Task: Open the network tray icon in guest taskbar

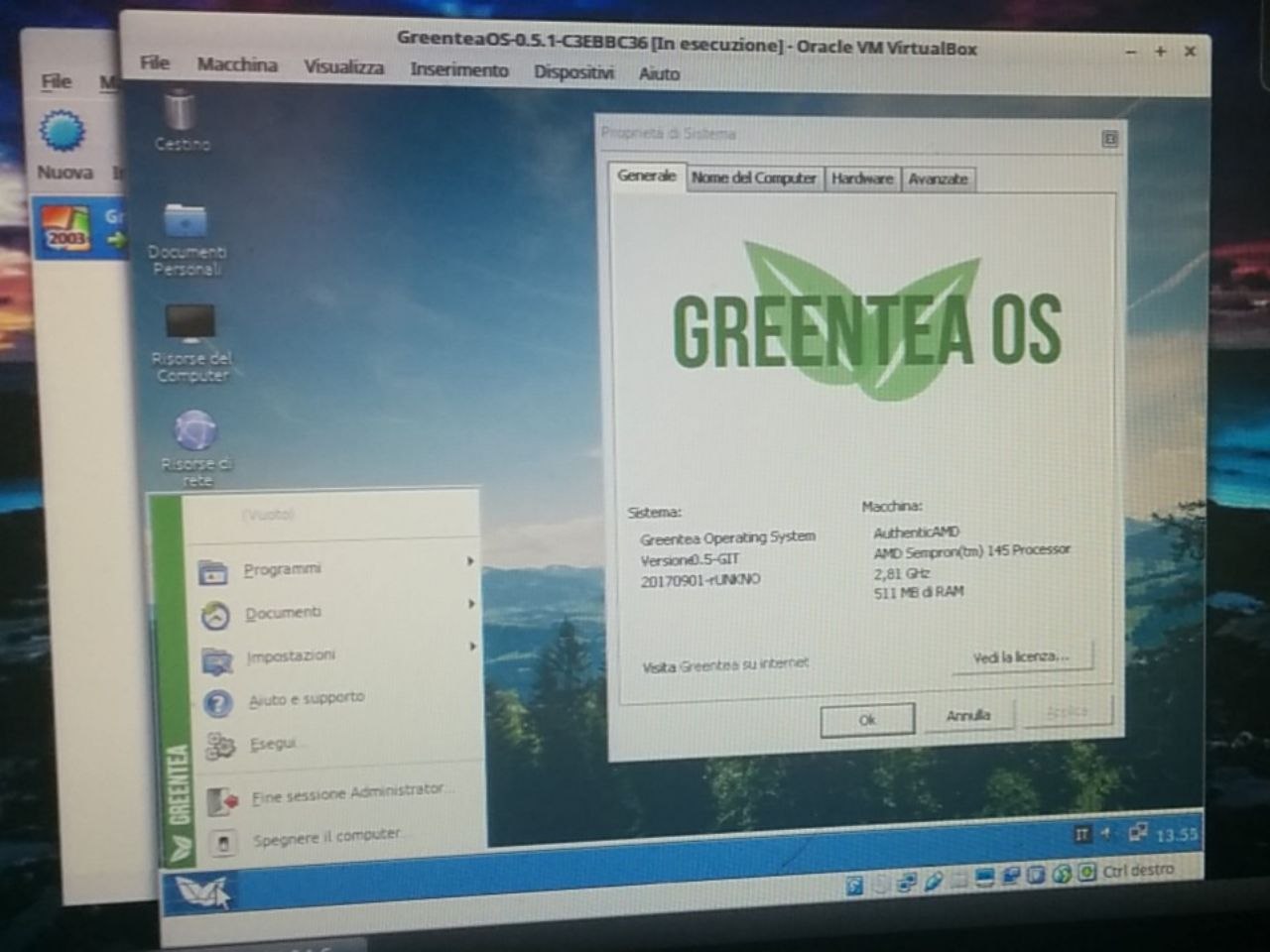Action: 1137,833
